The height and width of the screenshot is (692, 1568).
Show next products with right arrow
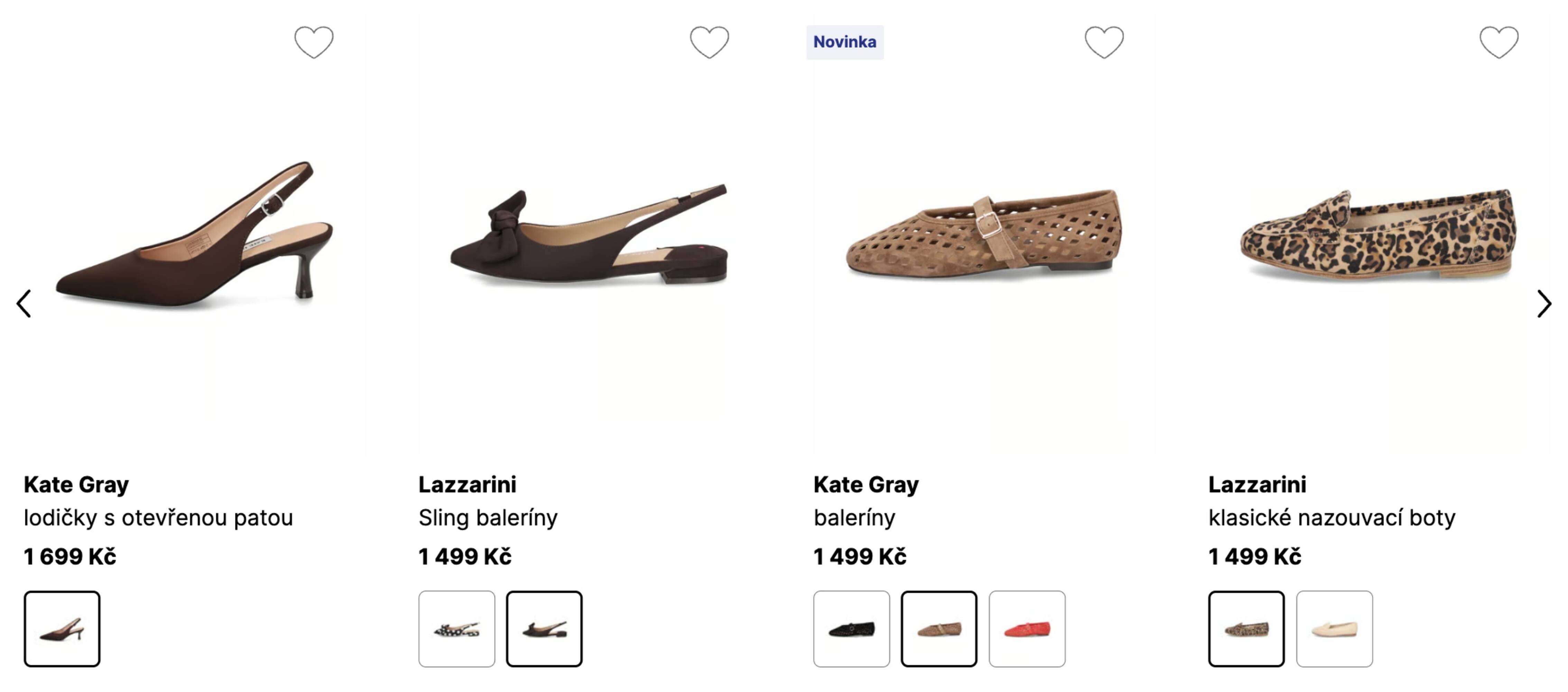click(x=1544, y=303)
